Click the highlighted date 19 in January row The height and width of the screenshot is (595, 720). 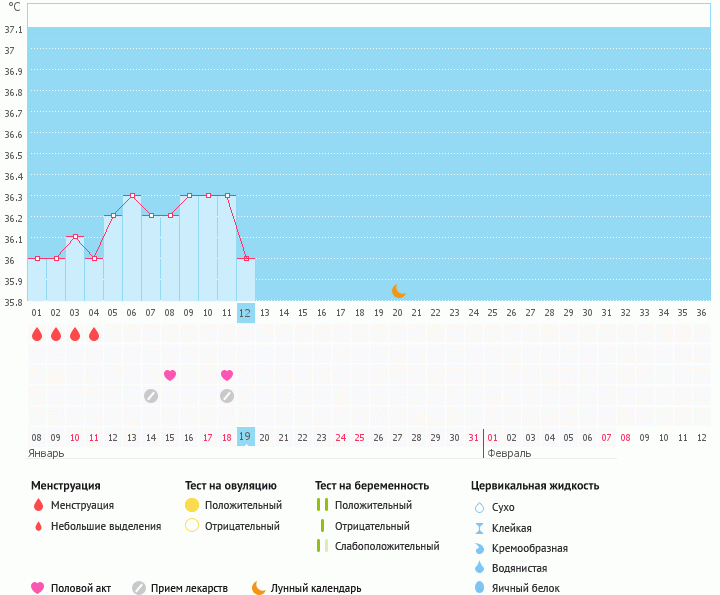[x=246, y=437]
